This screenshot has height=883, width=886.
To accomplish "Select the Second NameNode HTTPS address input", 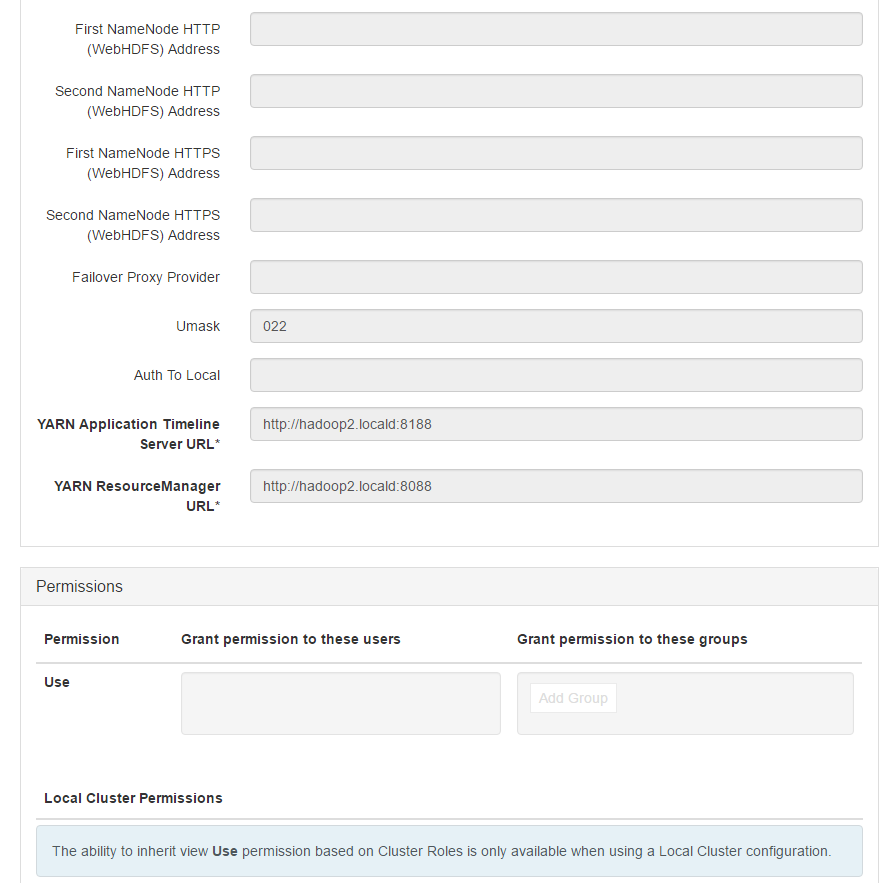I will coord(556,215).
